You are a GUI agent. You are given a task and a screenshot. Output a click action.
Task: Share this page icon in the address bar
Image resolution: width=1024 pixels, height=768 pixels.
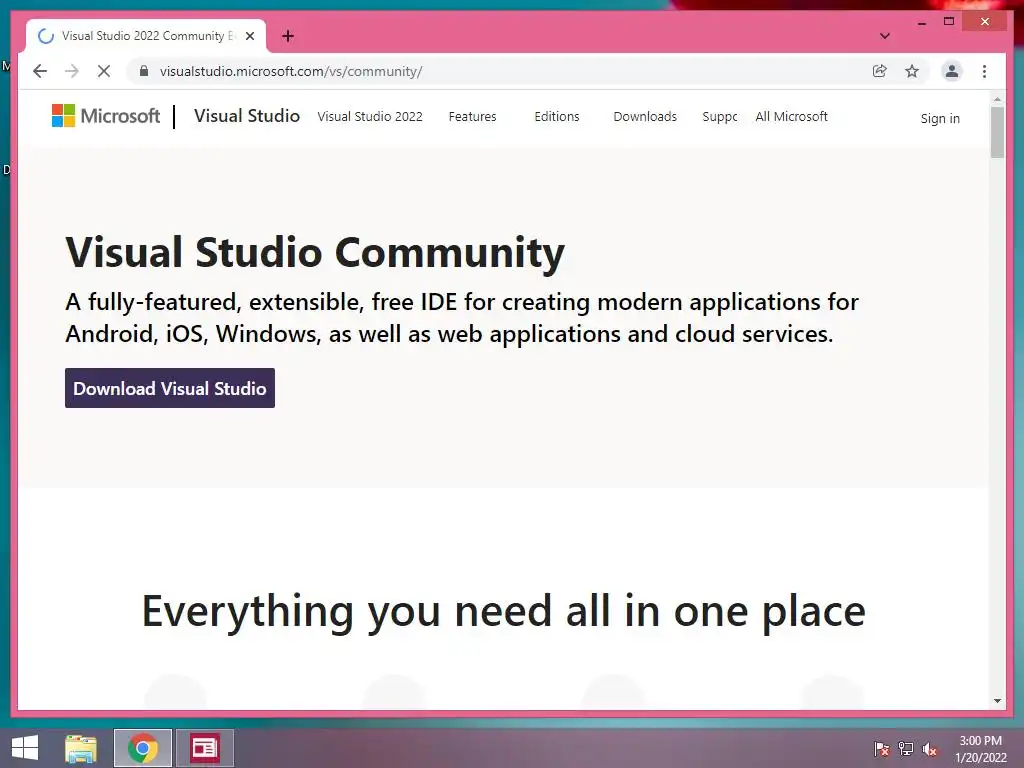(880, 71)
